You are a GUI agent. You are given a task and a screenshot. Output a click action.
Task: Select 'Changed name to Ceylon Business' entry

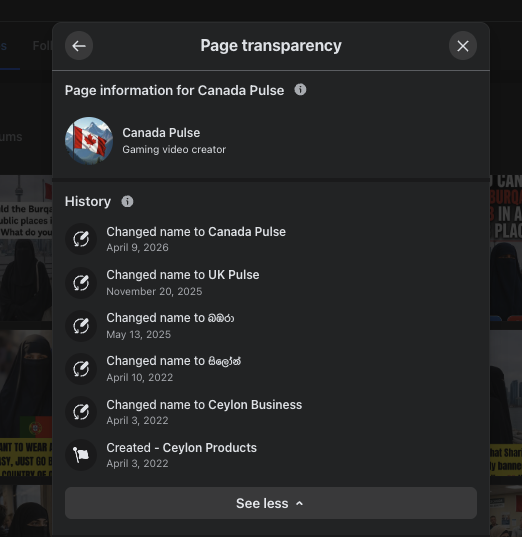[x=204, y=405]
